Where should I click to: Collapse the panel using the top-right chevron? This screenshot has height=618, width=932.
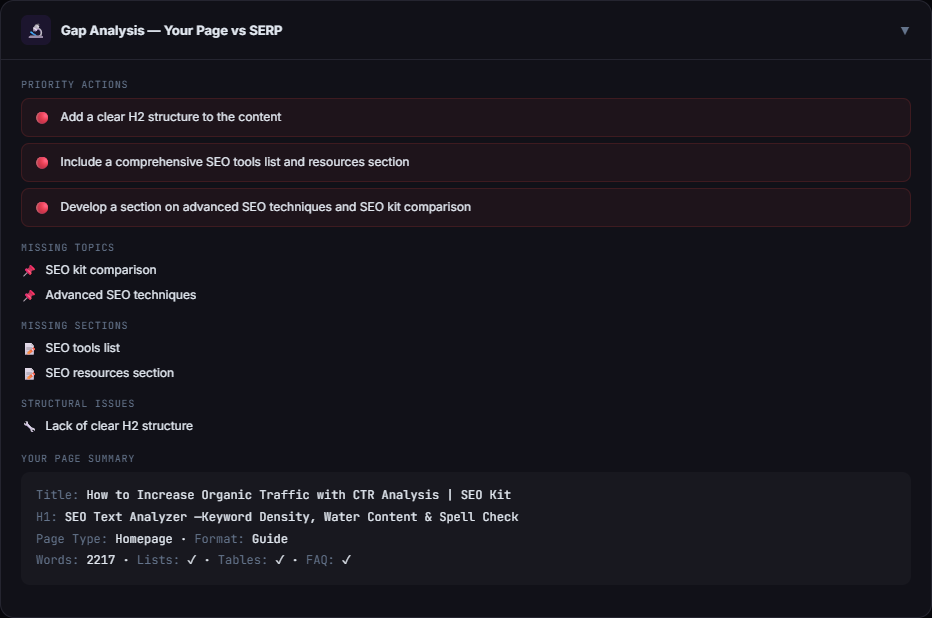905,30
